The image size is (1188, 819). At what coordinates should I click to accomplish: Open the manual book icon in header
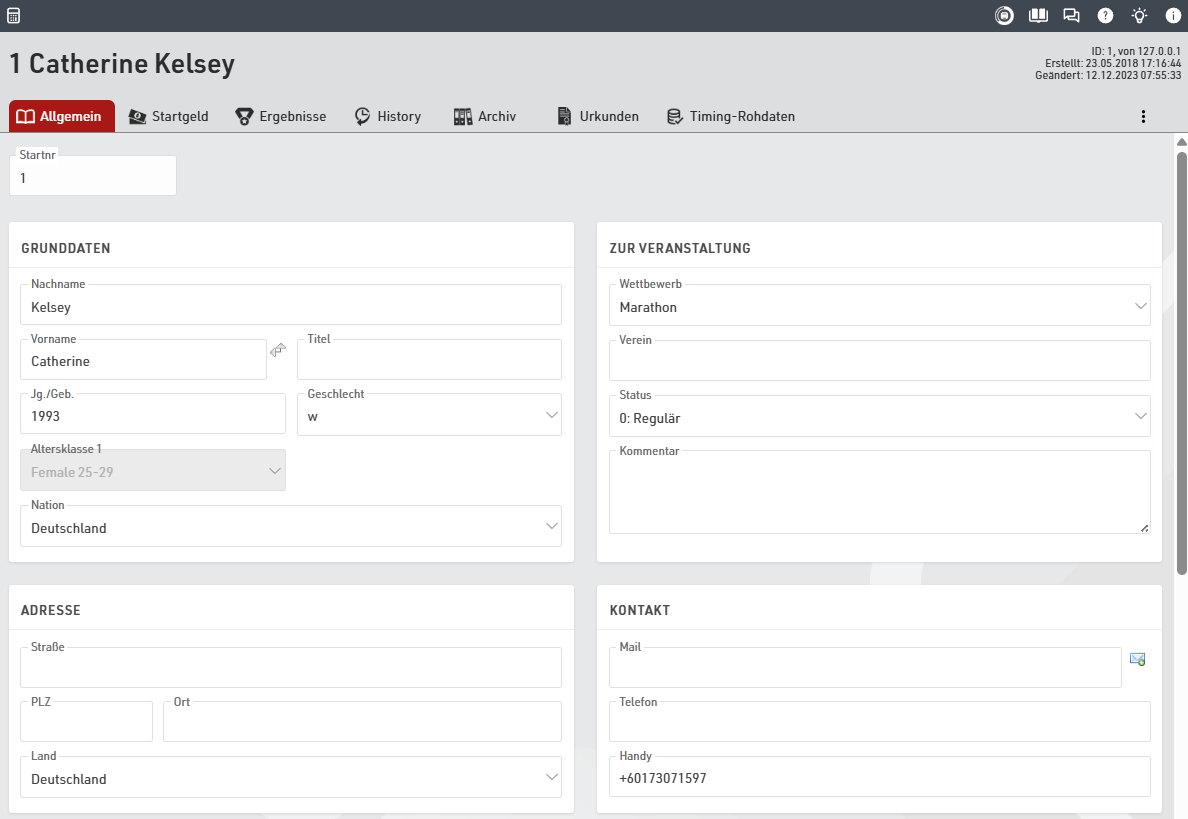click(1038, 16)
